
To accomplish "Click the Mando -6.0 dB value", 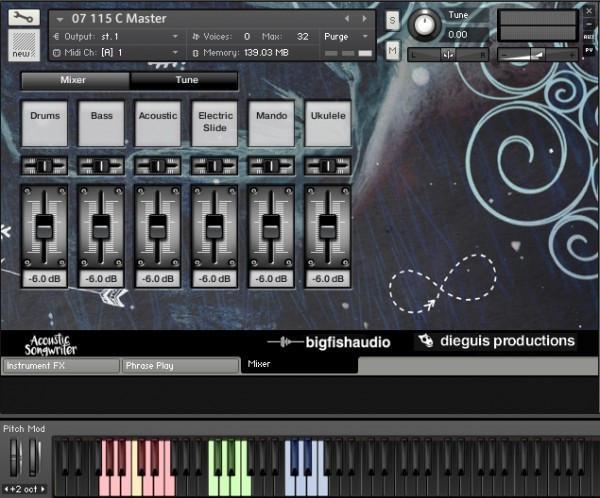I will (x=271, y=279).
